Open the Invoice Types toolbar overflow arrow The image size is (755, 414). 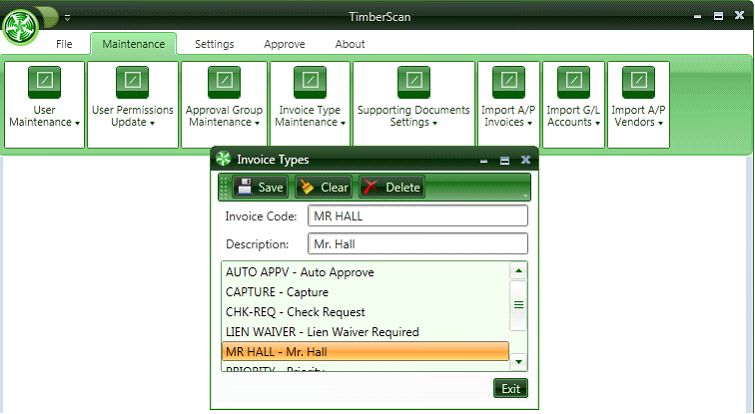coord(525,195)
